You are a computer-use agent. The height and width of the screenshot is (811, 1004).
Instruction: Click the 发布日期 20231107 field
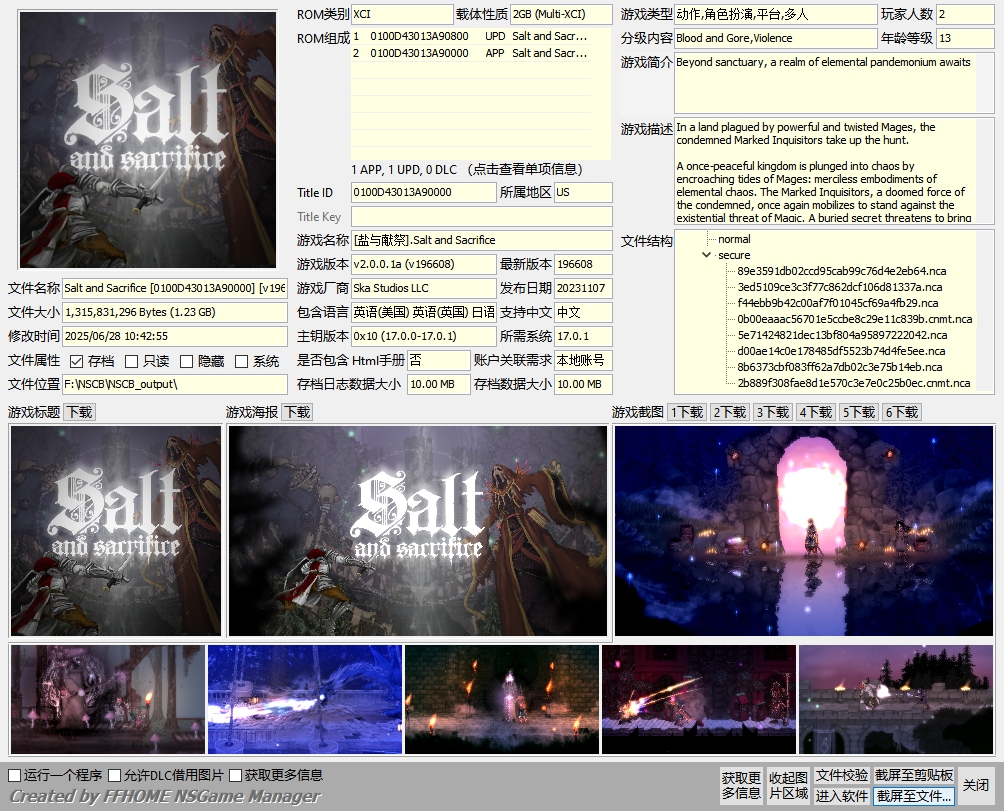click(583, 288)
